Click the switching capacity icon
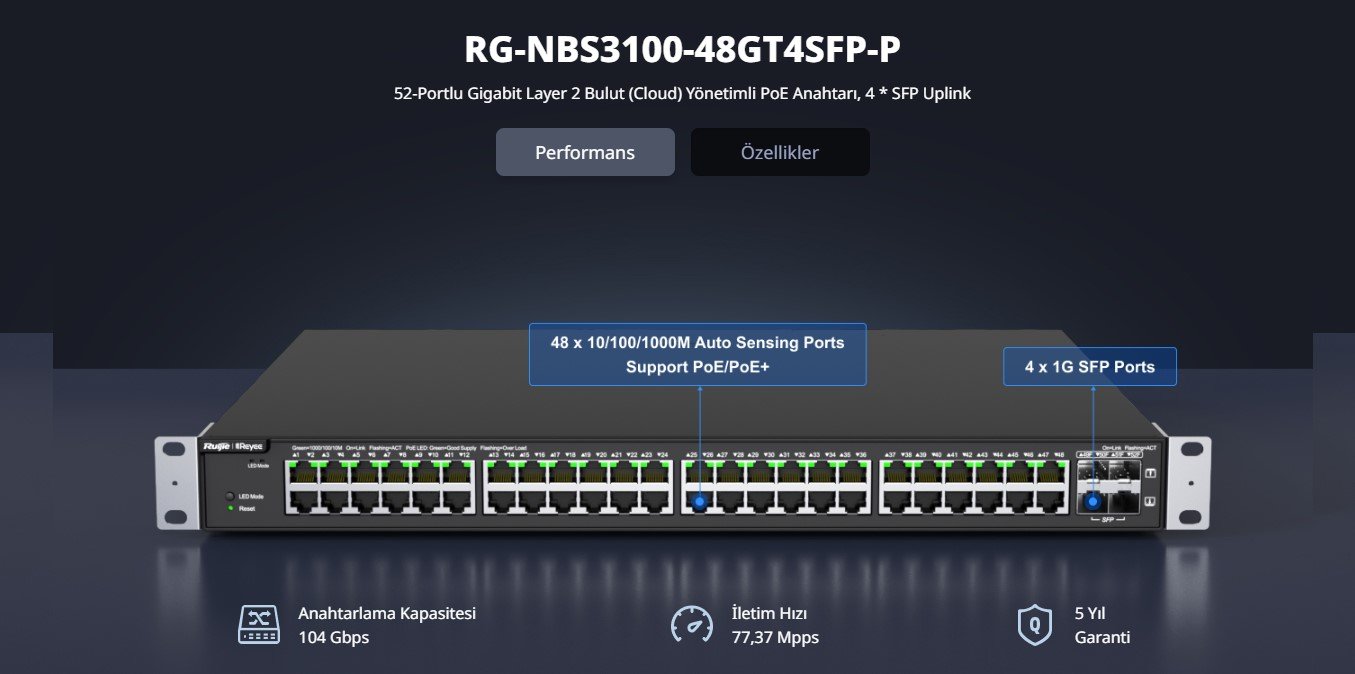Screen dimensions: 1355x674 [259, 625]
